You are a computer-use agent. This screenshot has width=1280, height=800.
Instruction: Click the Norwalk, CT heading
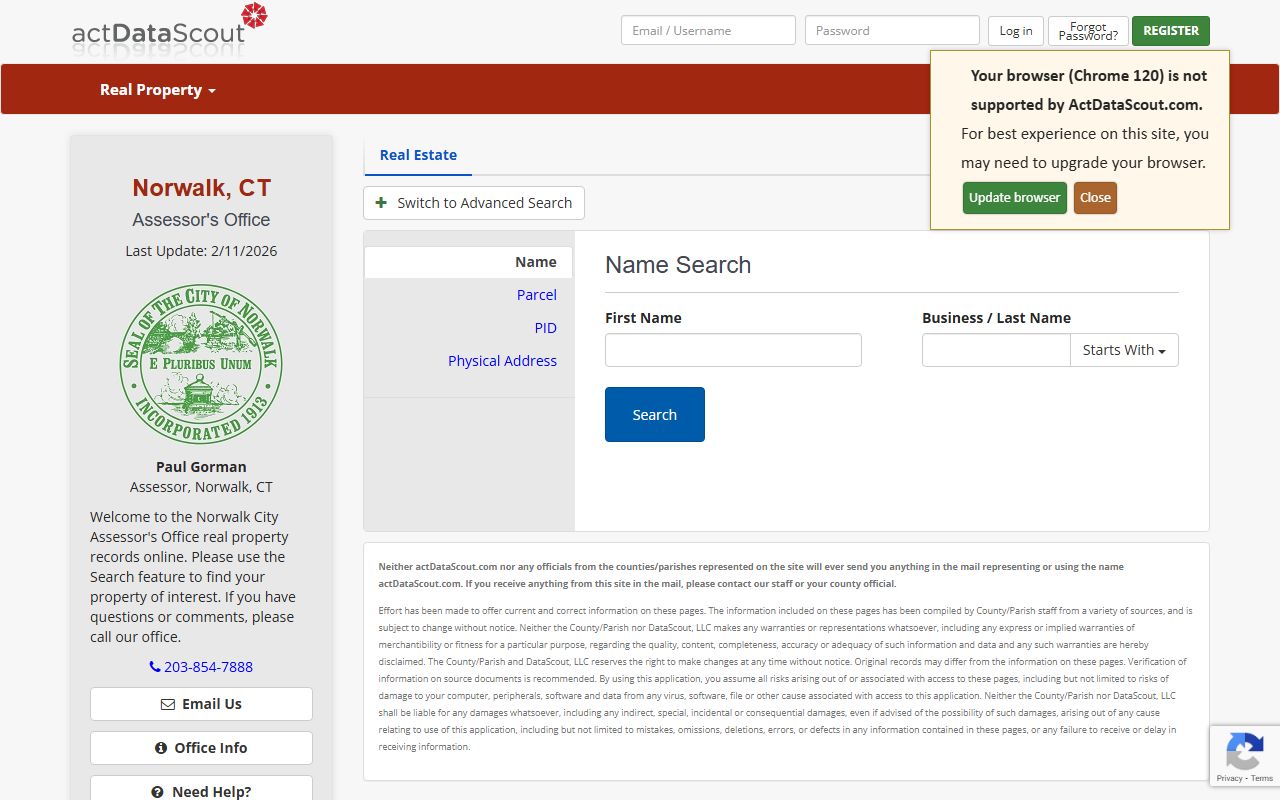click(x=201, y=188)
